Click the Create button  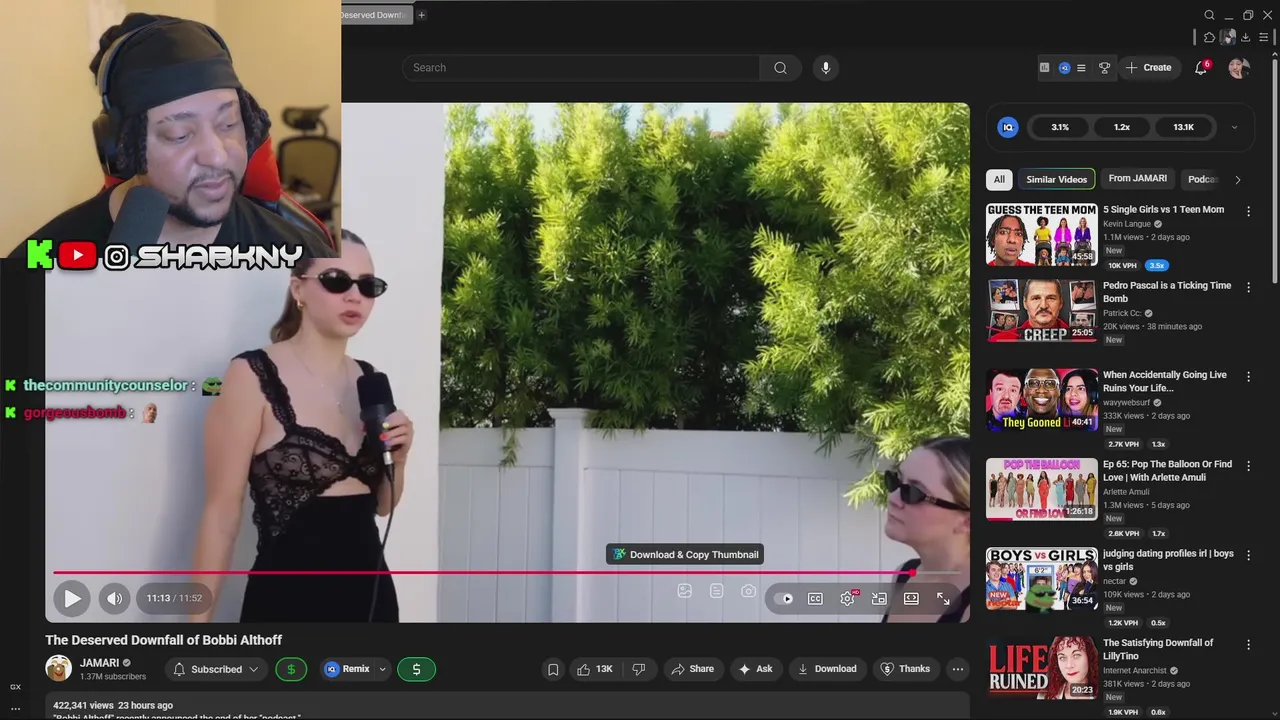point(1148,68)
